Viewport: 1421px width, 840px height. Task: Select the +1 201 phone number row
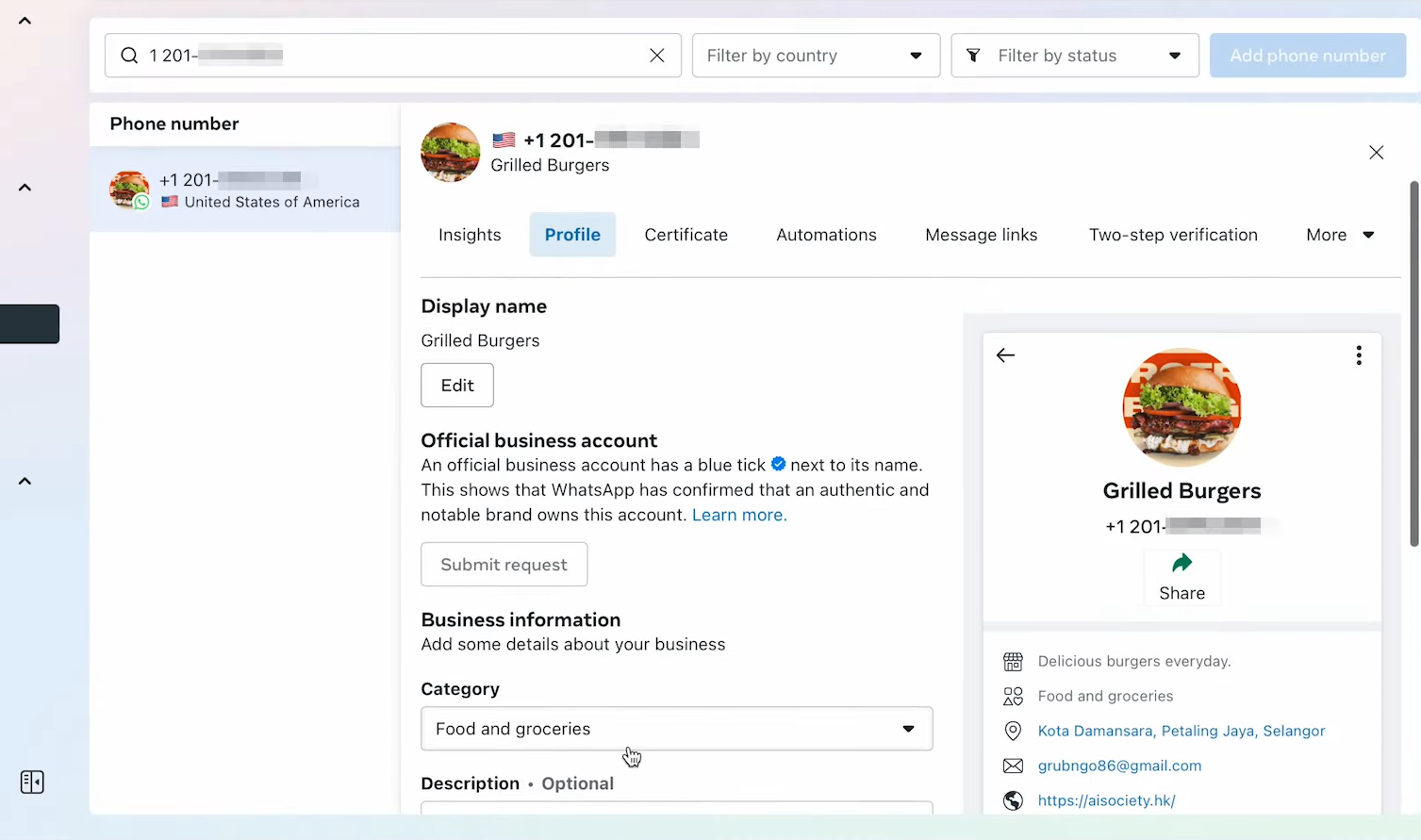pyautogui.click(x=245, y=189)
